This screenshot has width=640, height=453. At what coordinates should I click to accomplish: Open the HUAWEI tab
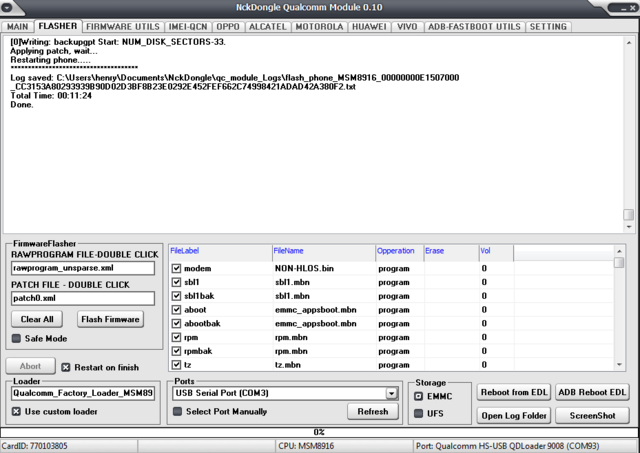(369, 27)
